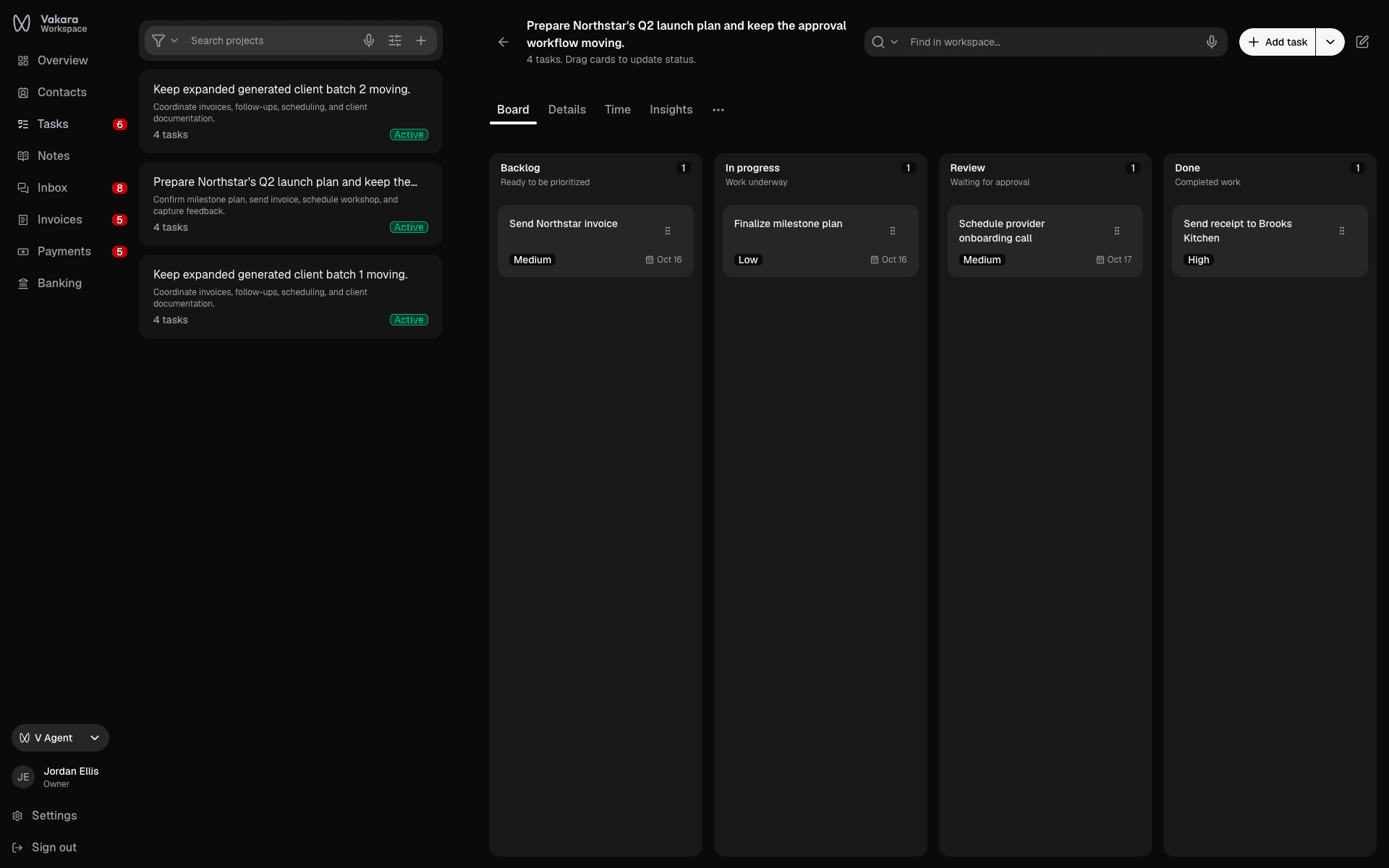Click the Backlog column header
Viewport: 1389px width, 868px height.
tap(595, 174)
